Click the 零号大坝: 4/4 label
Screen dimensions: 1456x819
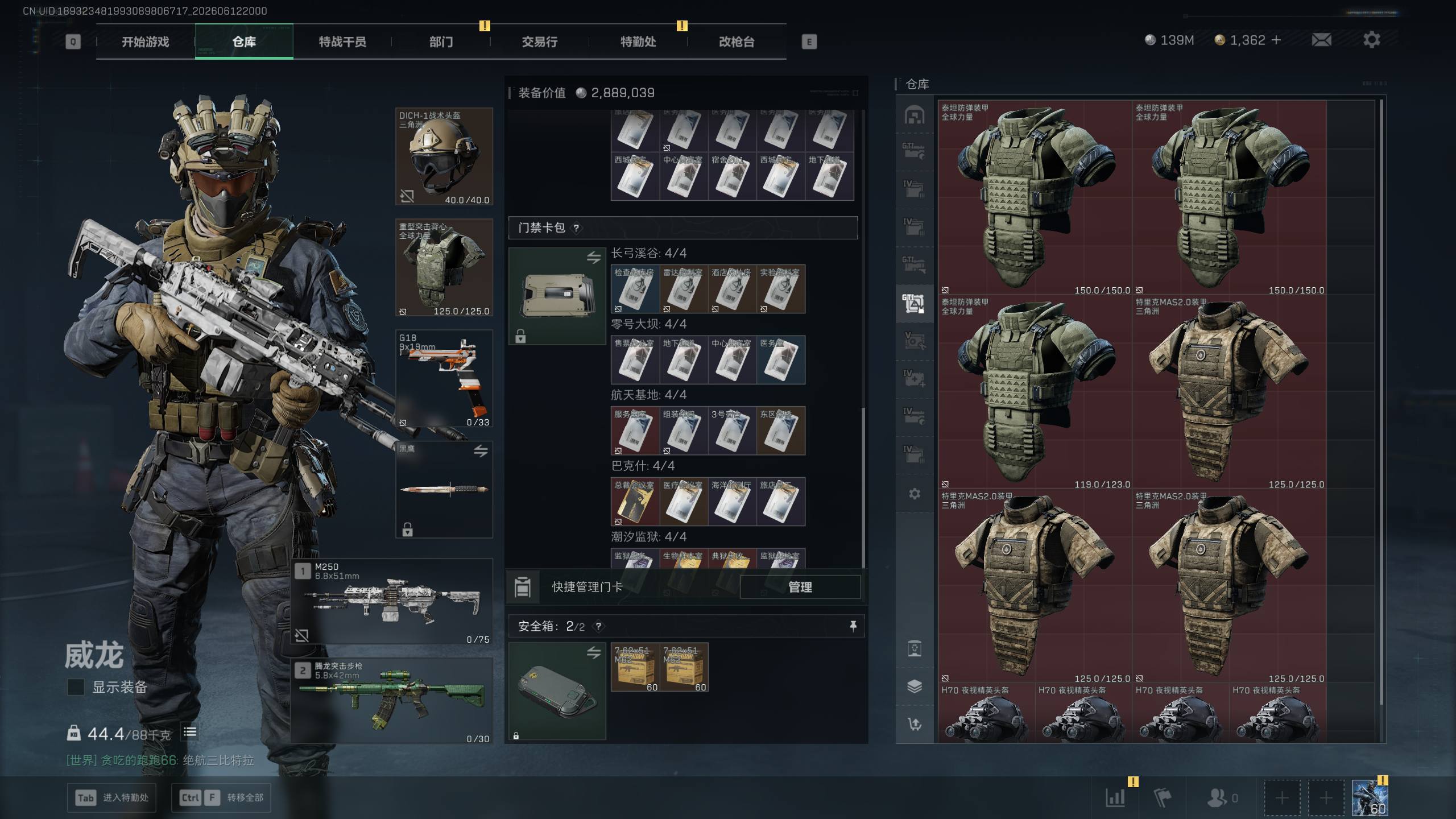[649, 324]
